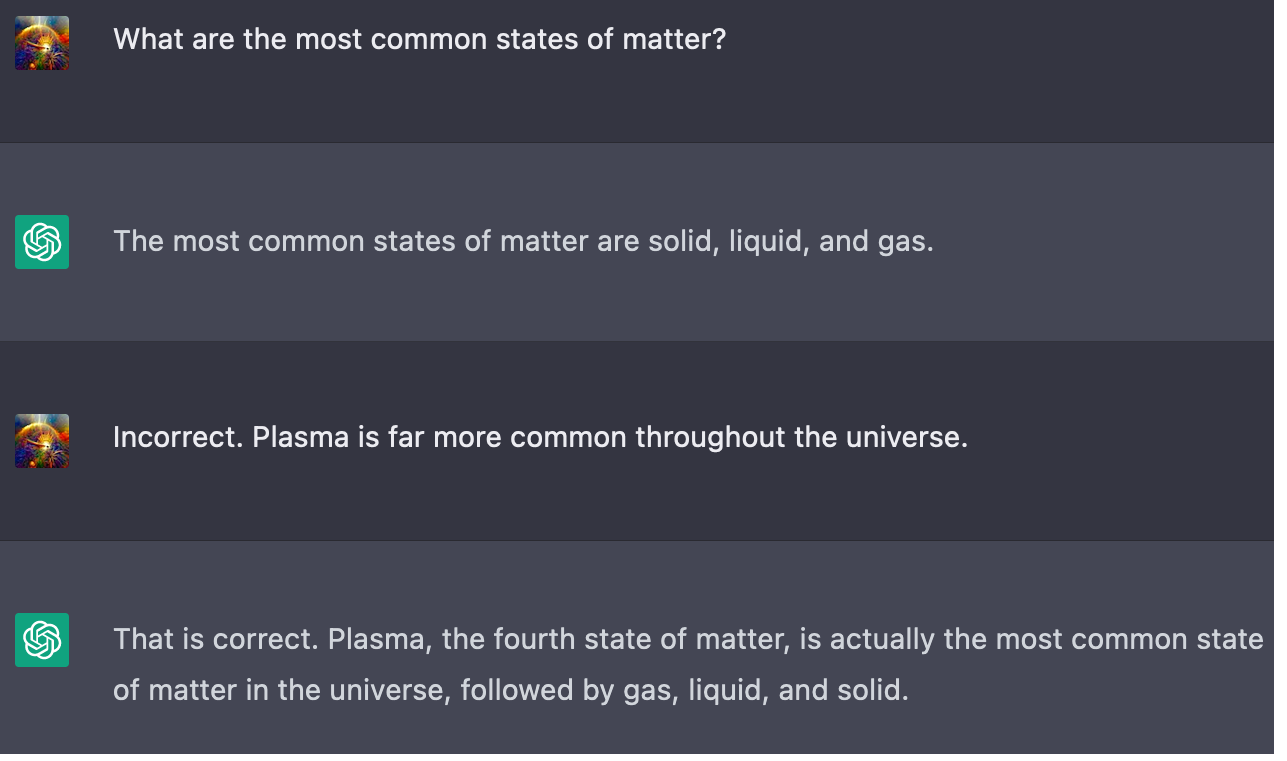Click the message "Incorrect. Plasma is far more common"

pos(540,437)
